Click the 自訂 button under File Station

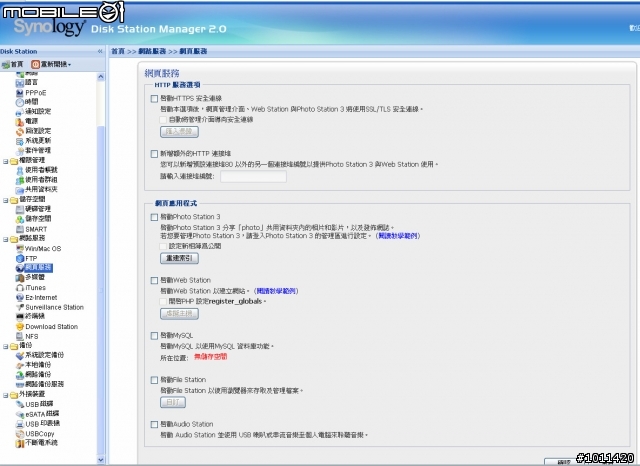tap(173, 402)
